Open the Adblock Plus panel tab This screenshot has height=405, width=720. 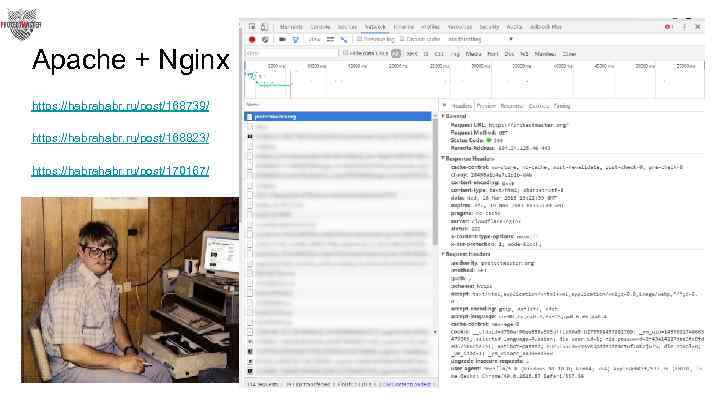pos(546,27)
